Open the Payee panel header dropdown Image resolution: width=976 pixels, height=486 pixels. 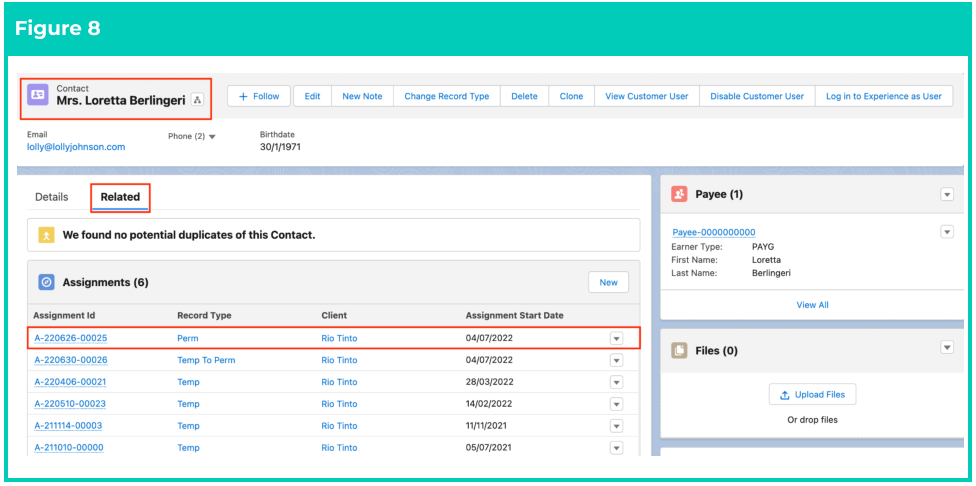[x=947, y=195]
